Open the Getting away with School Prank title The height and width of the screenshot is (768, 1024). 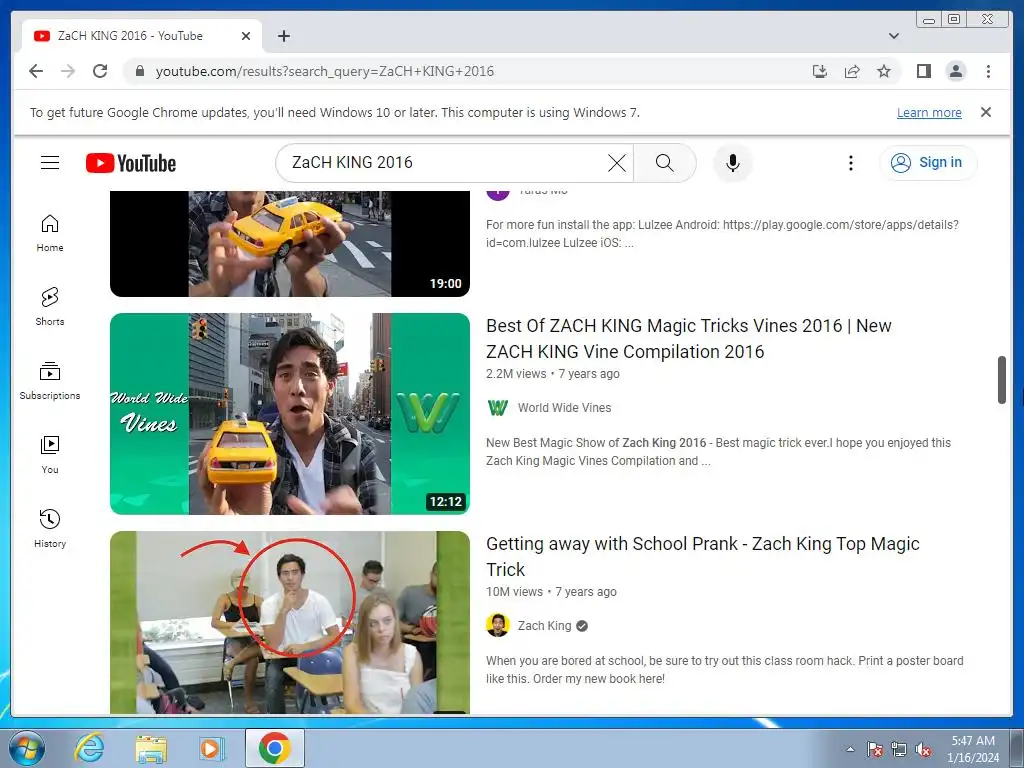tap(703, 556)
